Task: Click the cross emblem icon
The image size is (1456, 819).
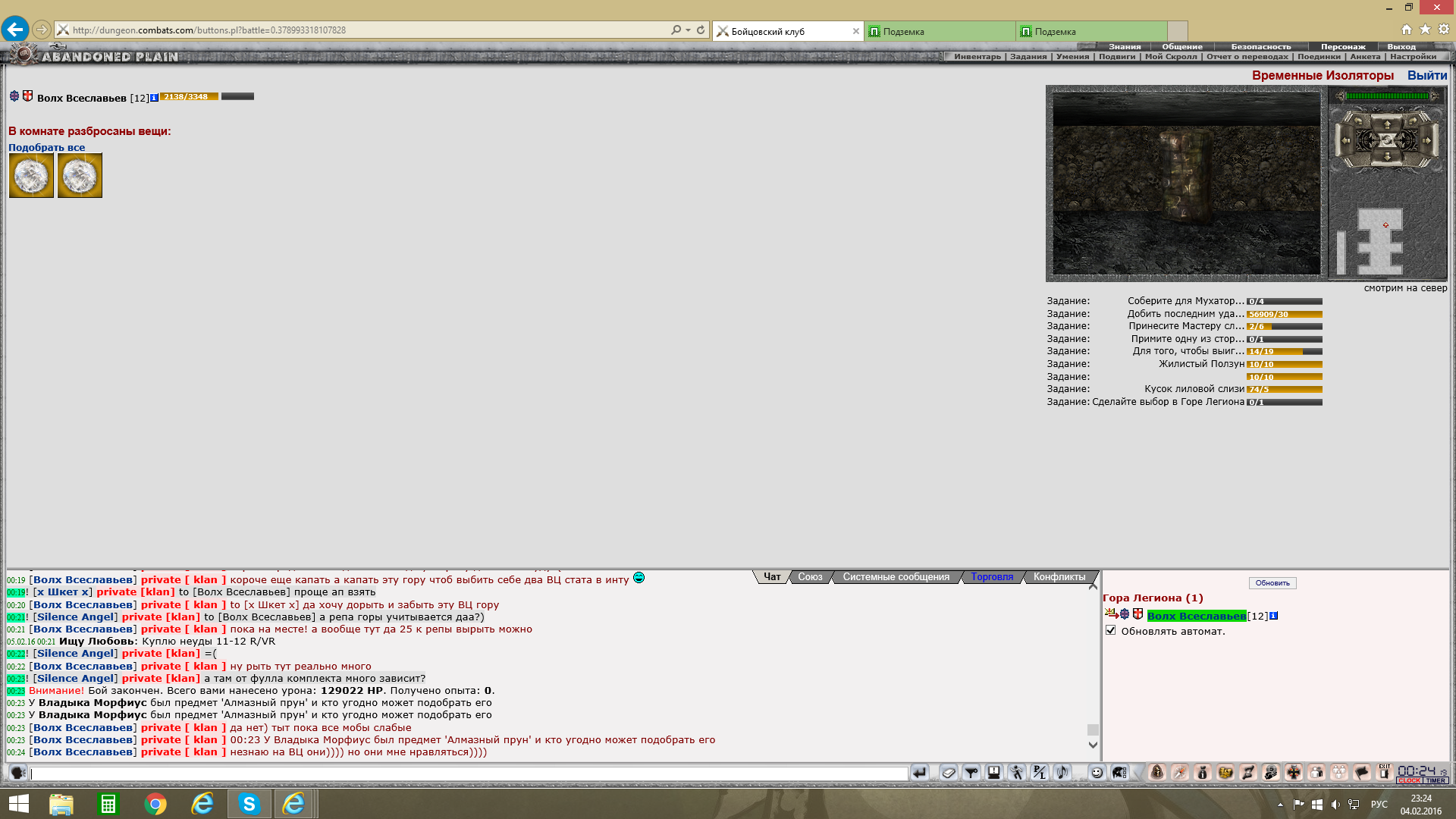Action: coord(1294,773)
